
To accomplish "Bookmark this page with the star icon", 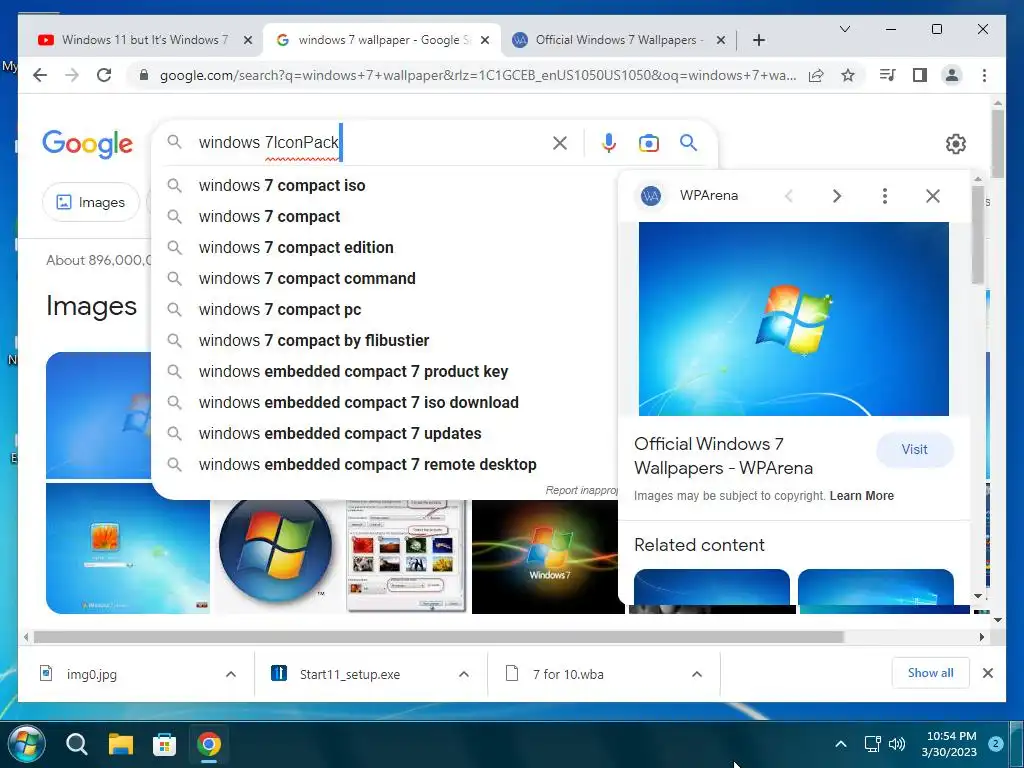I will click(x=848, y=75).
